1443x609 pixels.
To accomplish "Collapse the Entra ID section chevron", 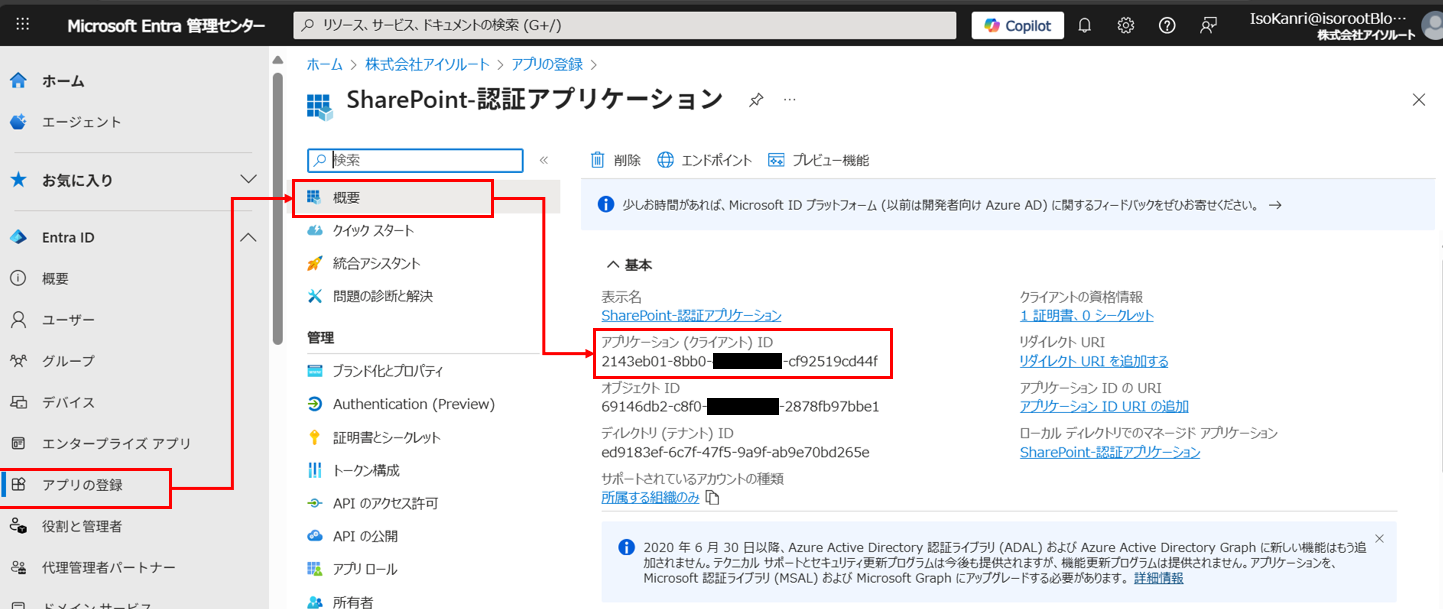I will [x=249, y=238].
